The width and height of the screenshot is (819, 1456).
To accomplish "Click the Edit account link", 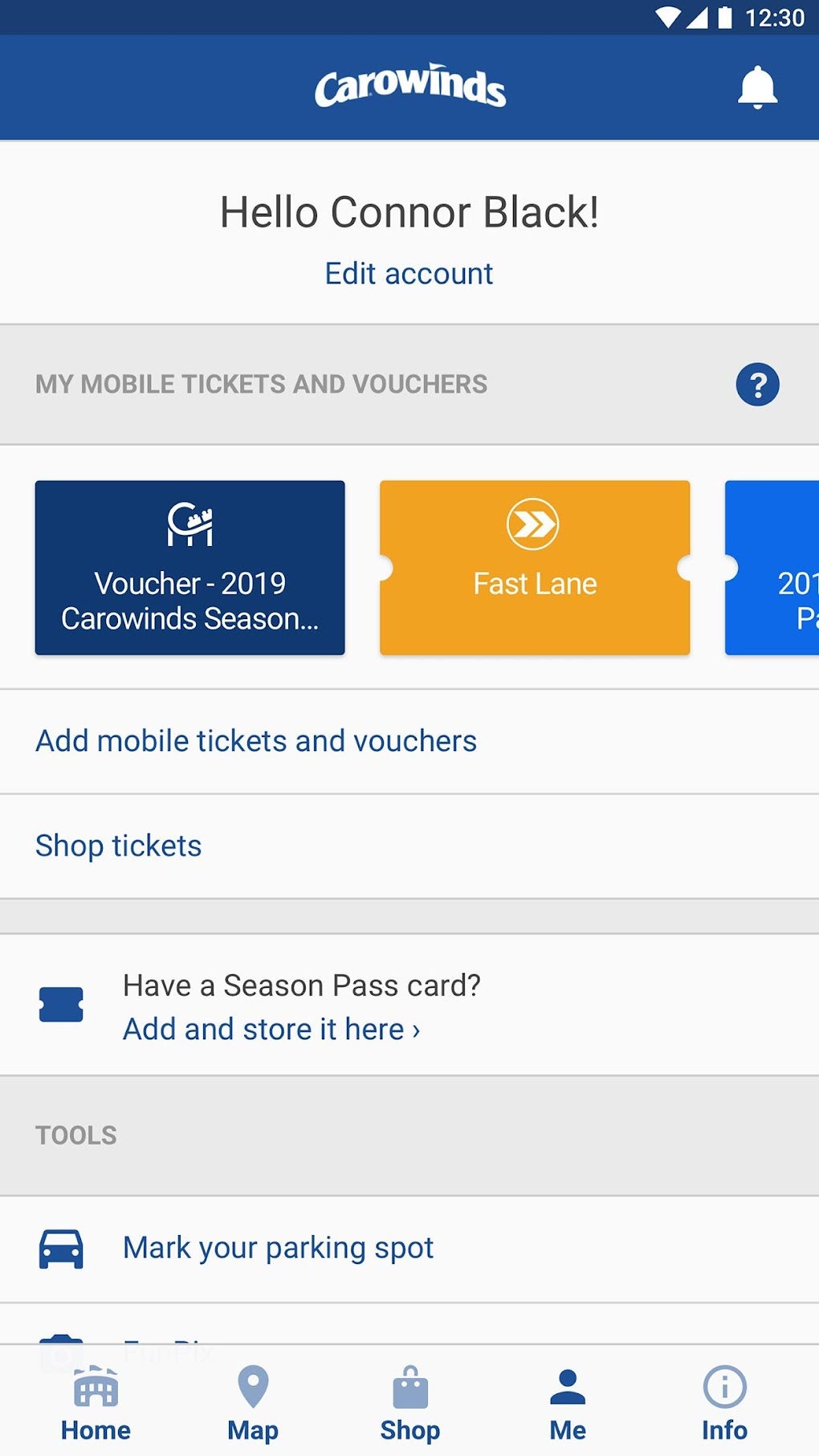I will click(x=409, y=274).
